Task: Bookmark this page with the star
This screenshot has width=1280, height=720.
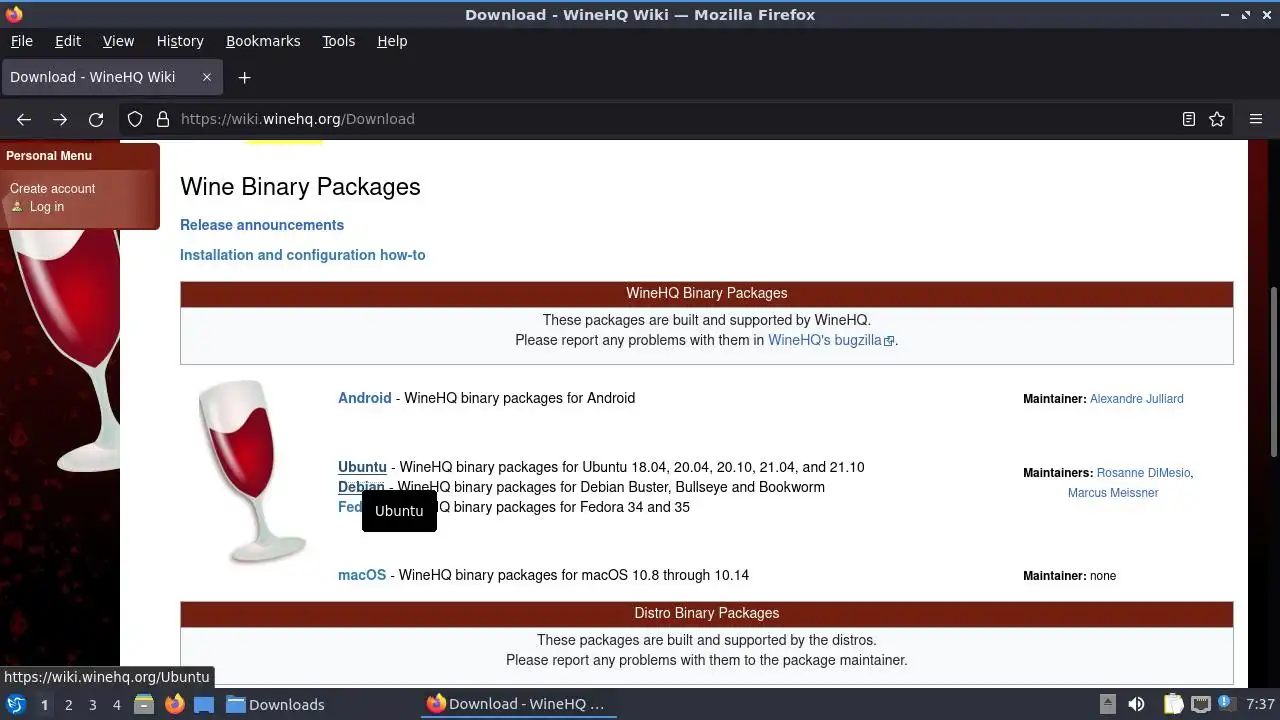Action: [x=1217, y=119]
